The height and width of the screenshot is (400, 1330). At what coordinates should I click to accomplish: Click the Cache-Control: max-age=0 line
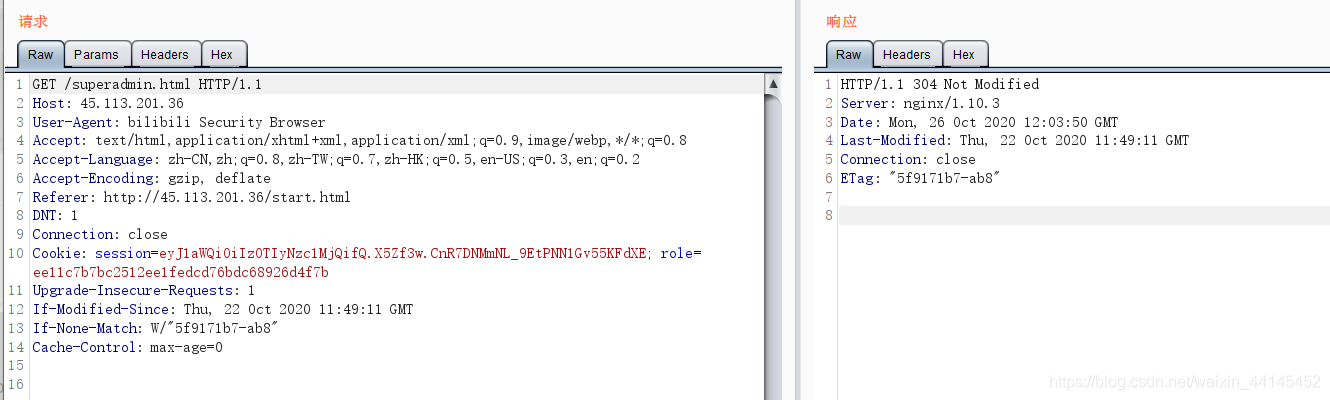tap(127, 348)
